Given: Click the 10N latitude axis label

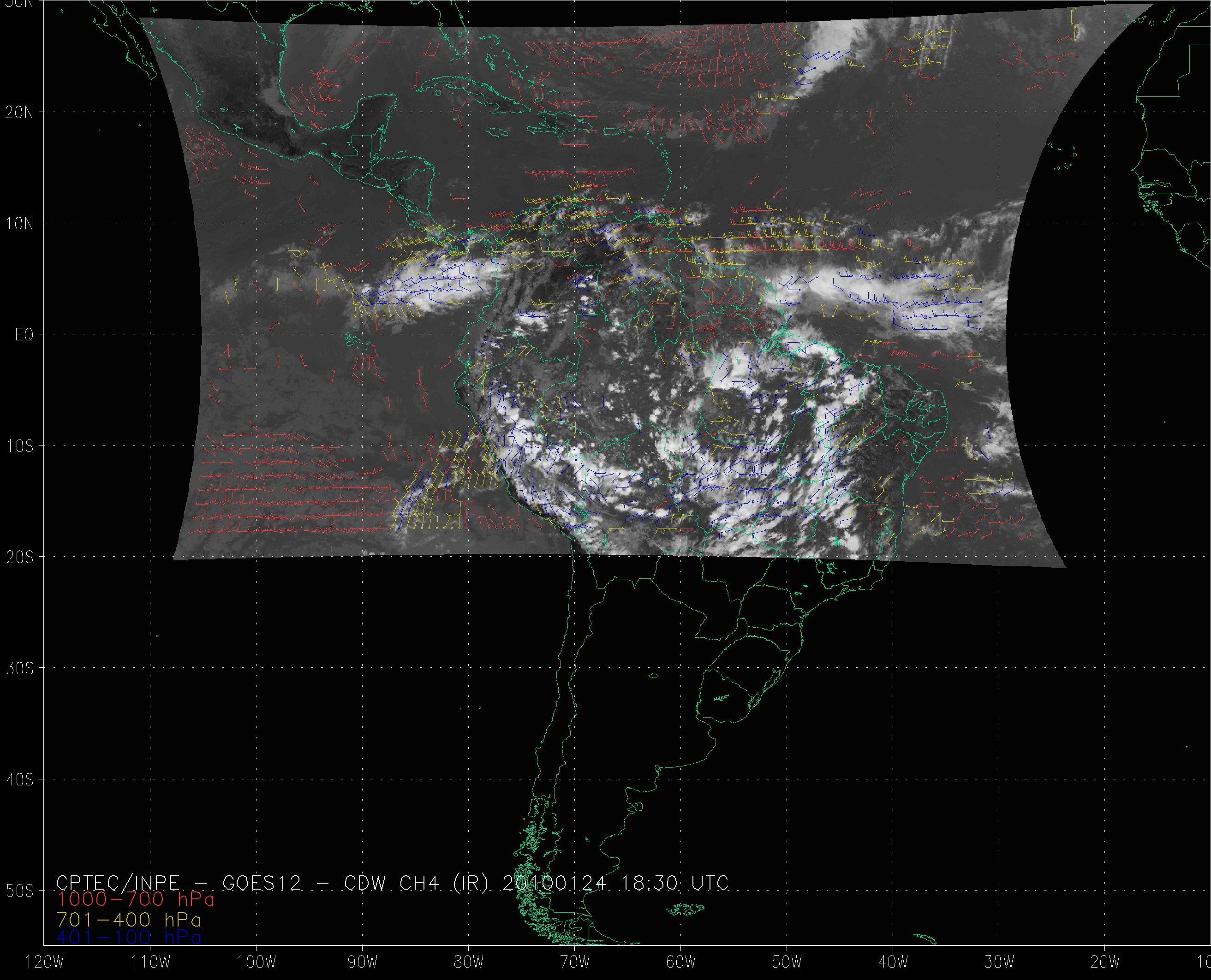Looking at the screenshot, I should tap(19, 224).
